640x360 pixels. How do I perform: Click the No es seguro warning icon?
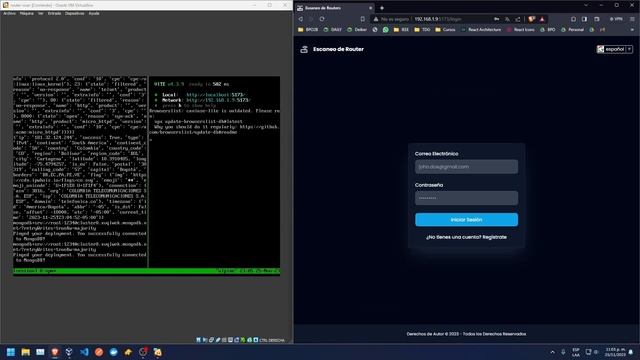[x=376, y=19]
